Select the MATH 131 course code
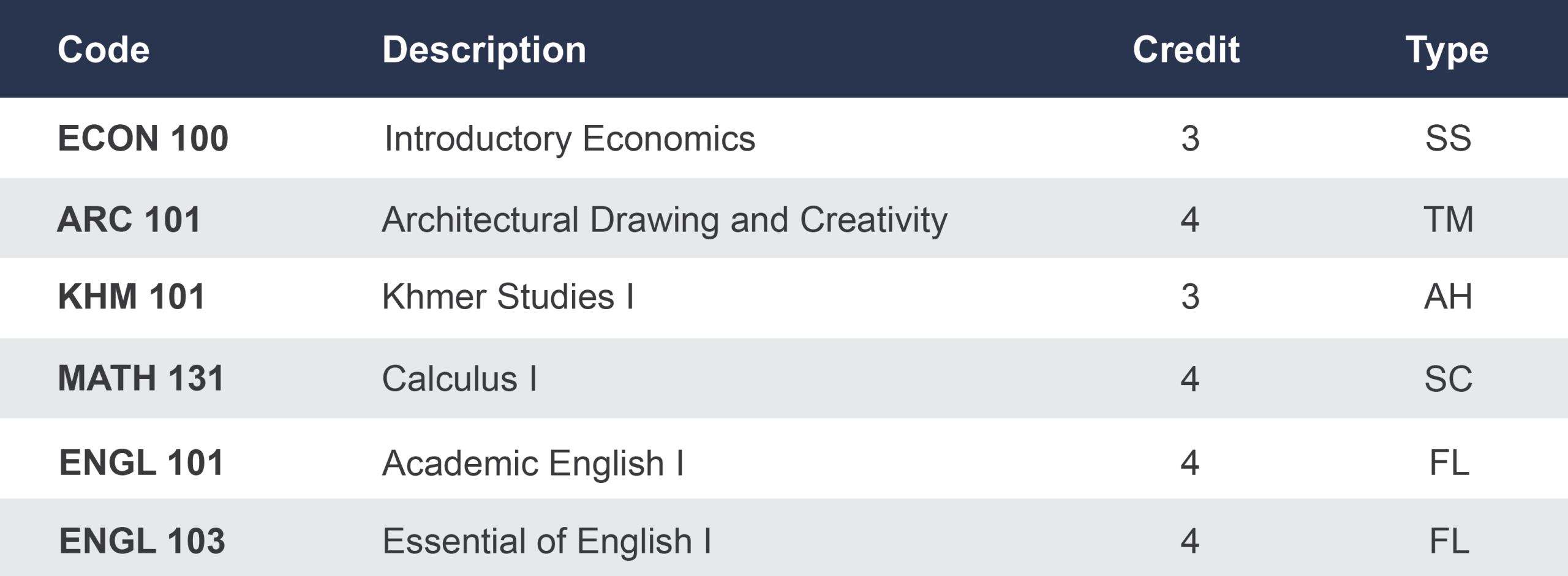 coord(141,378)
